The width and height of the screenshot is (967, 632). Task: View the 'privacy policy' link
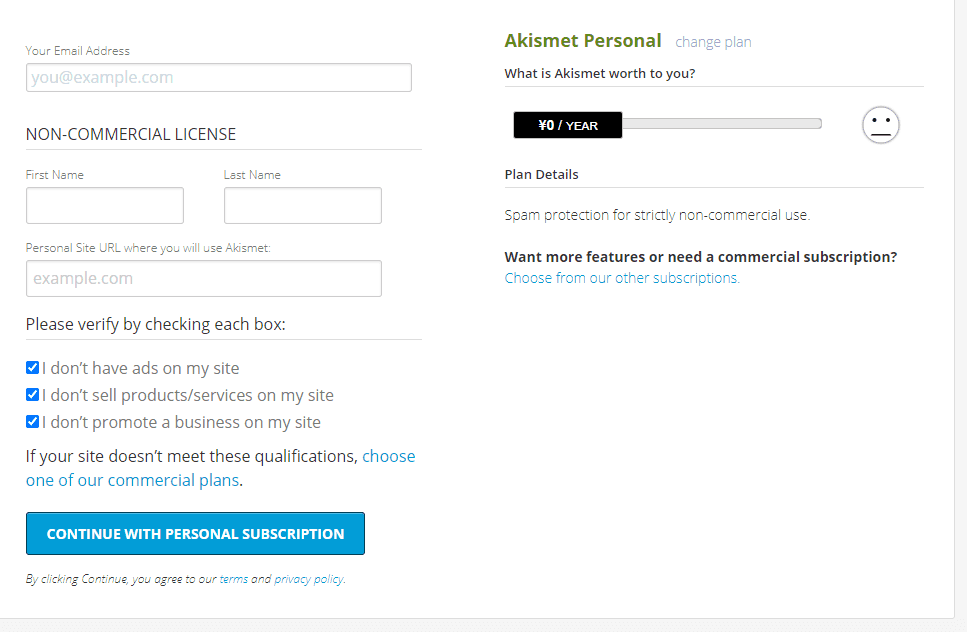pos(308,579)
